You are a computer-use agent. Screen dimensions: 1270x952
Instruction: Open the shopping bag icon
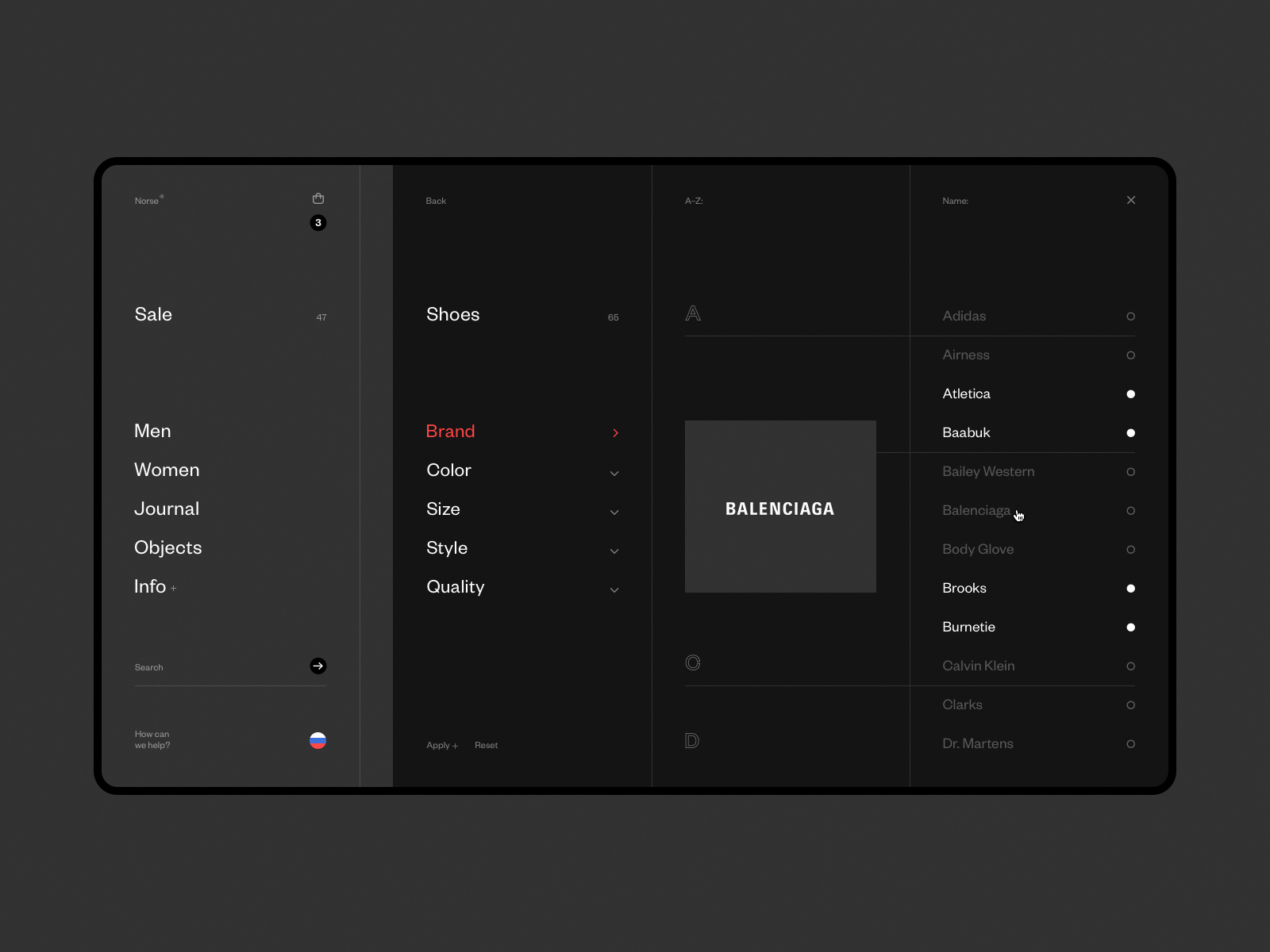coord(318,198)
